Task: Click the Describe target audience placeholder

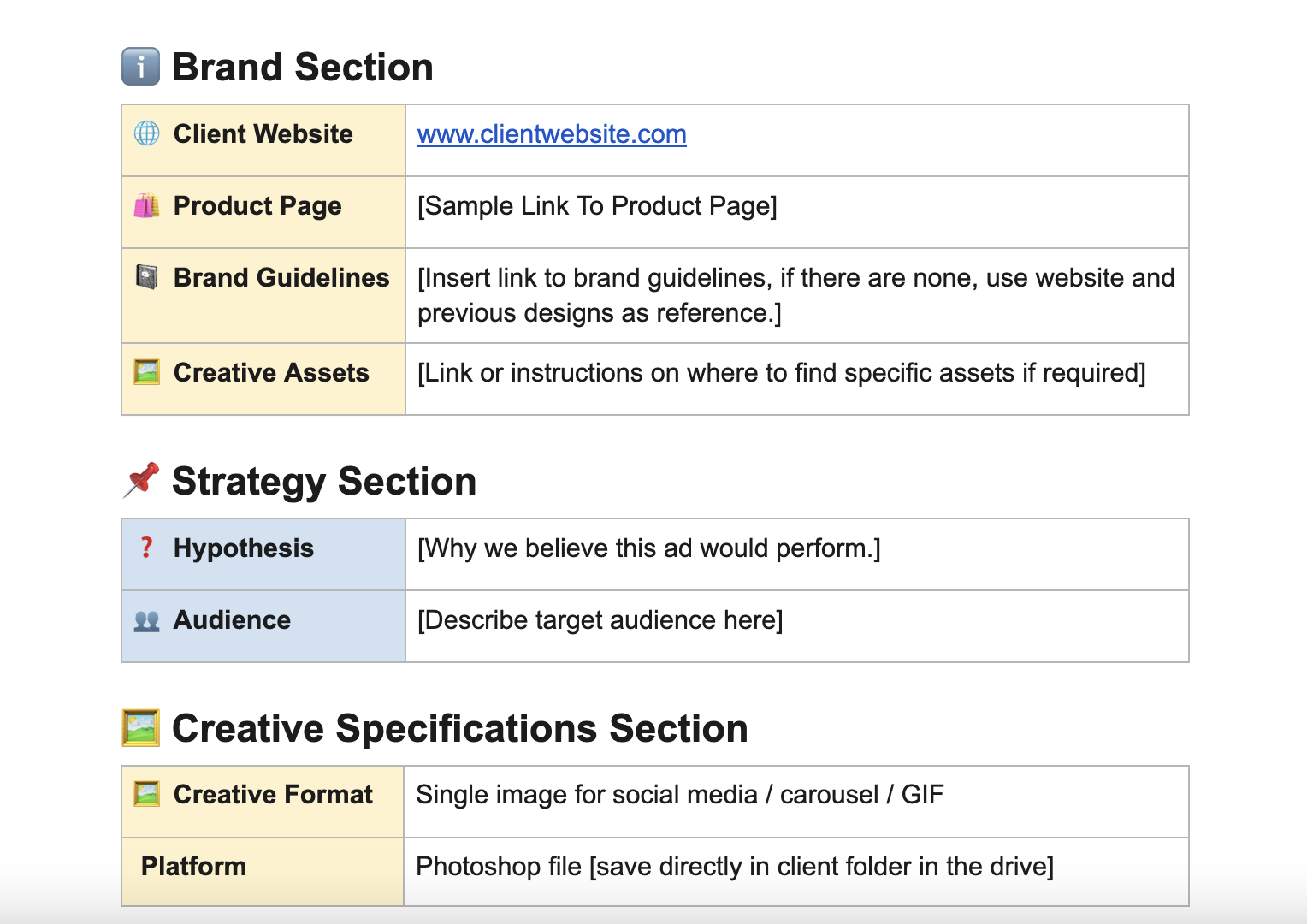Action: (600, 620)
